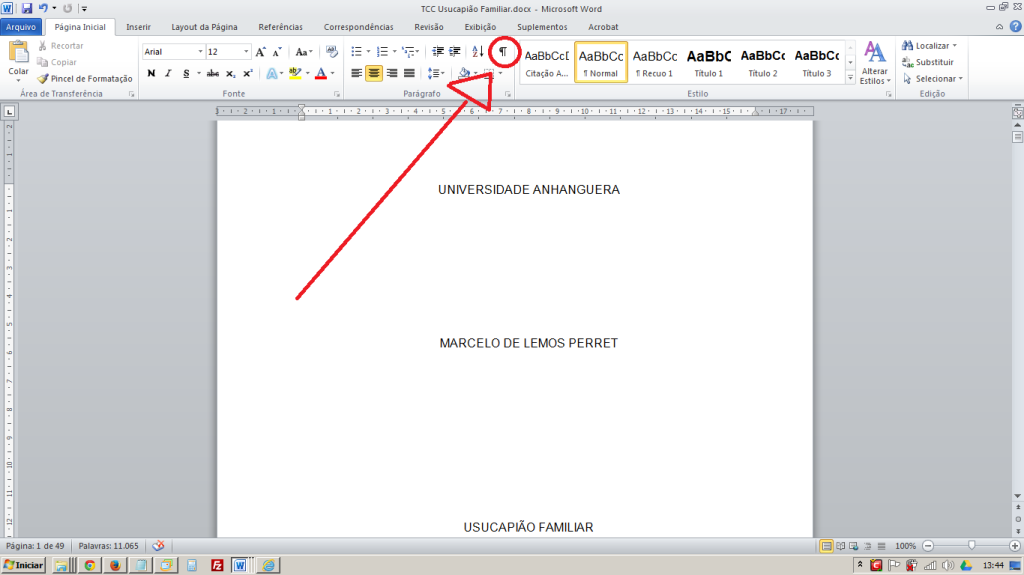Apply multilevel list
Viewport: 1024px width, 575px height.
(x=408, y=52)
